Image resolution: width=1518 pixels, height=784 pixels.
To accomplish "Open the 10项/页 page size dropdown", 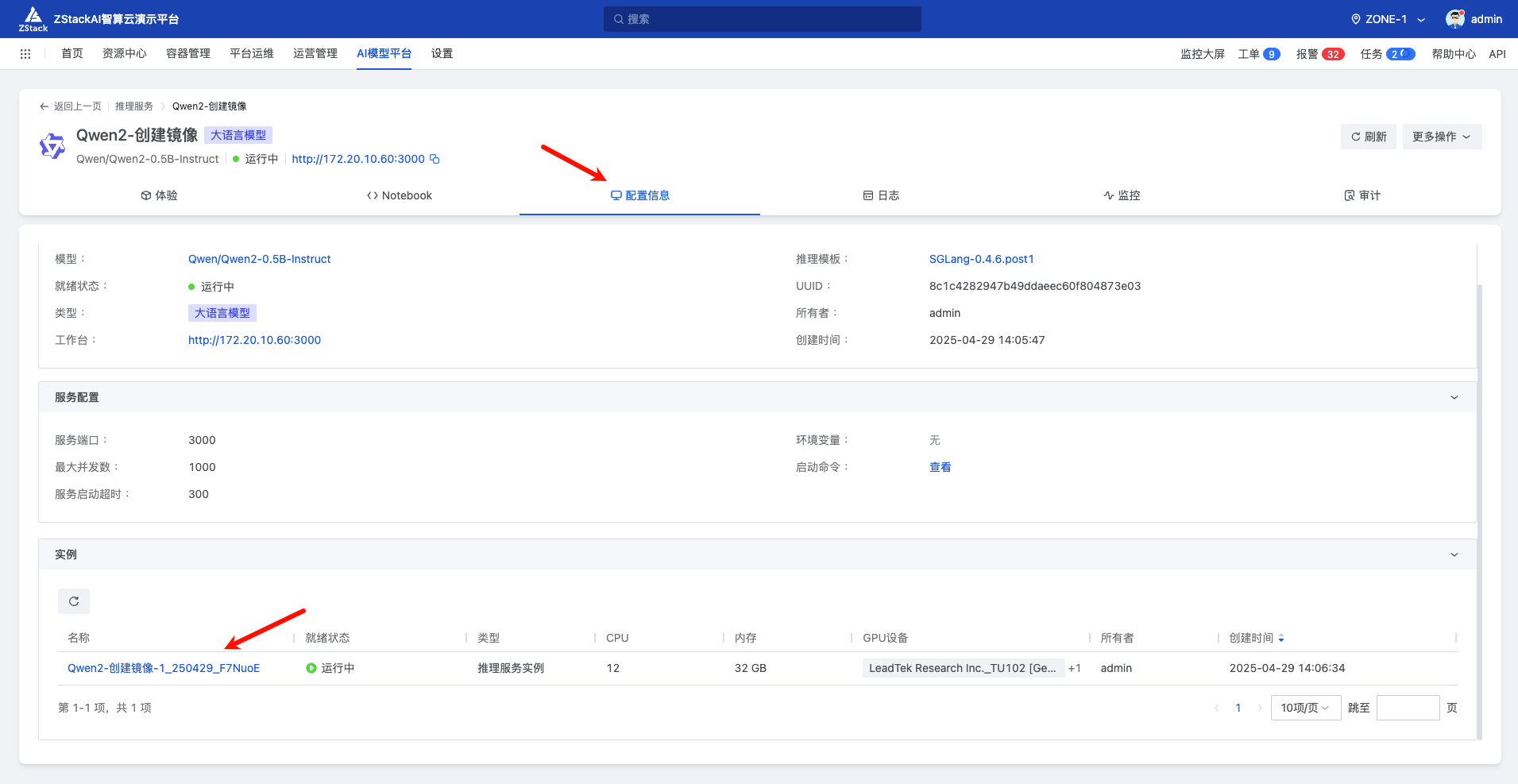I will click(x=1306, y=708).
